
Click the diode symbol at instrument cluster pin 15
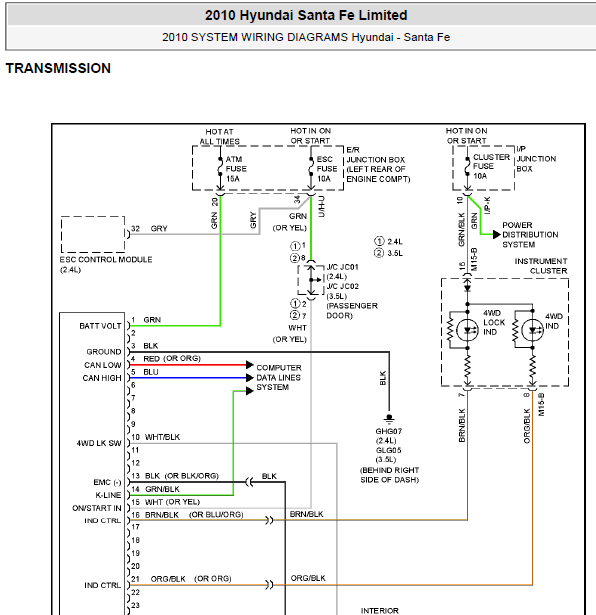(467, 287)
